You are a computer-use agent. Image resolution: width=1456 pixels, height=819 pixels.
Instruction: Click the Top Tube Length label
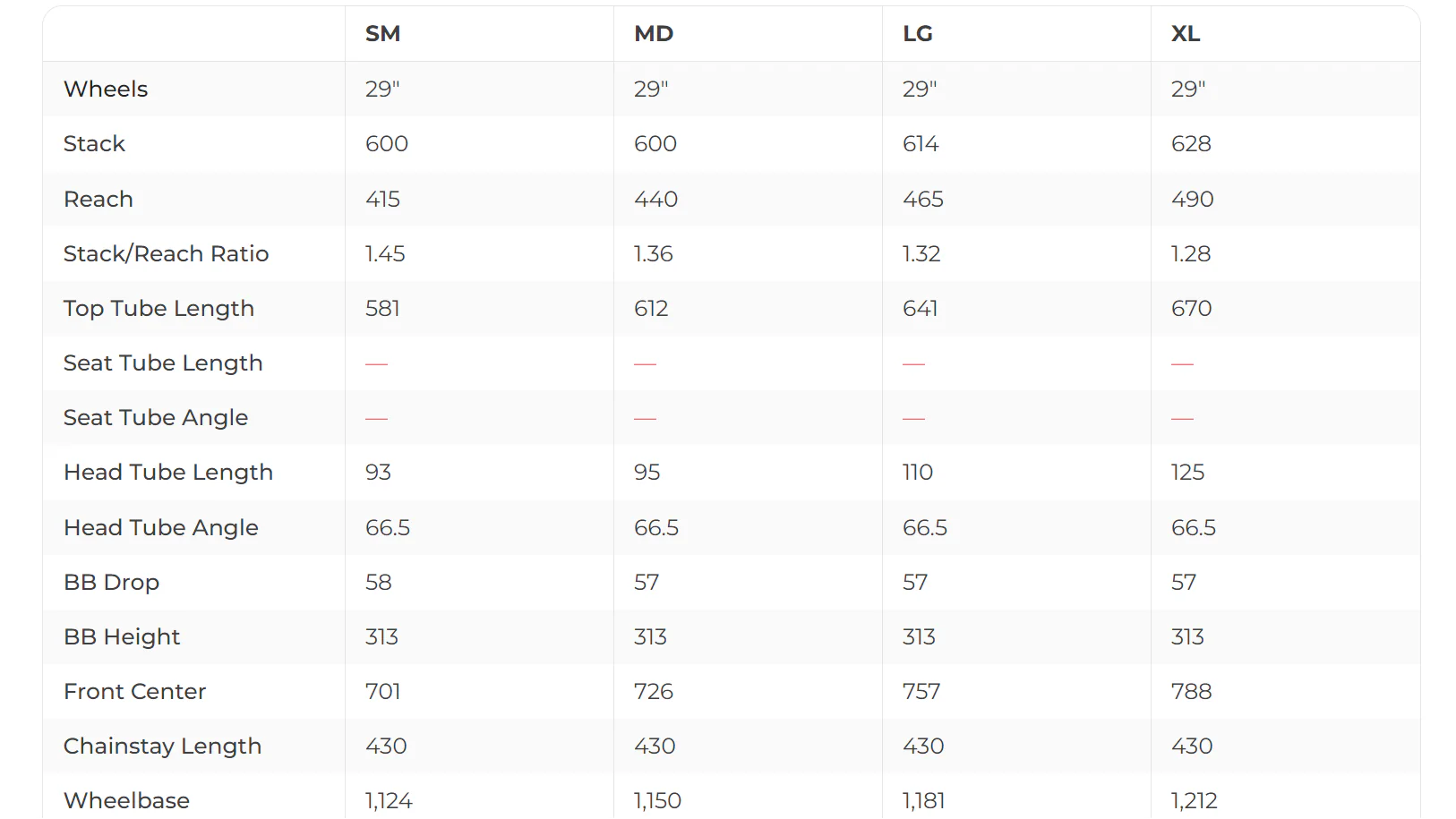[158, 309]
